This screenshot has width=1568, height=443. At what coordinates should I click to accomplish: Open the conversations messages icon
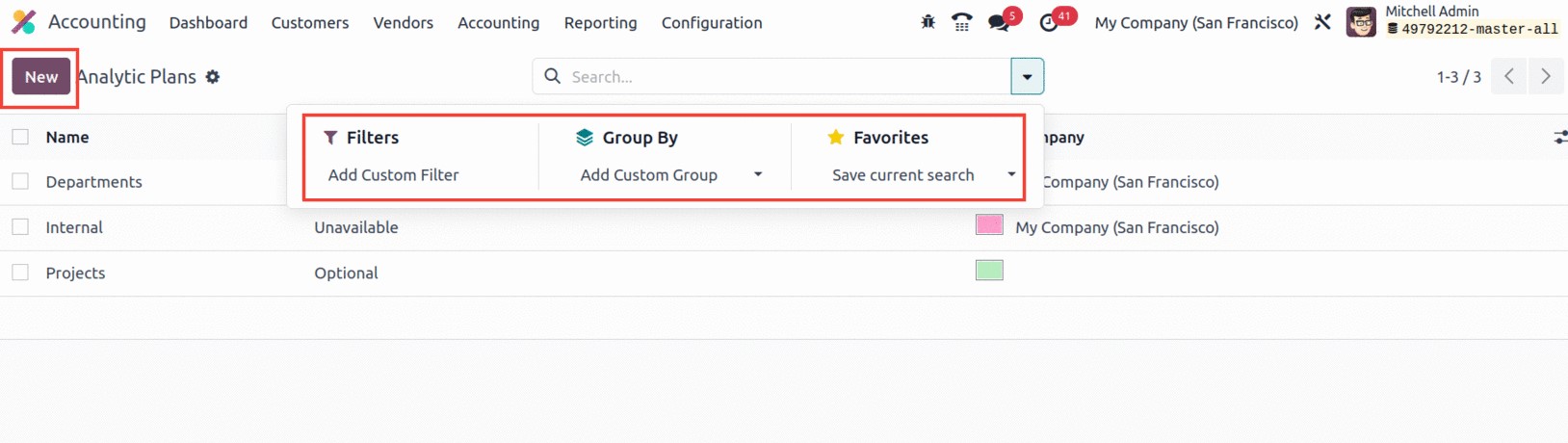(999, 22)
